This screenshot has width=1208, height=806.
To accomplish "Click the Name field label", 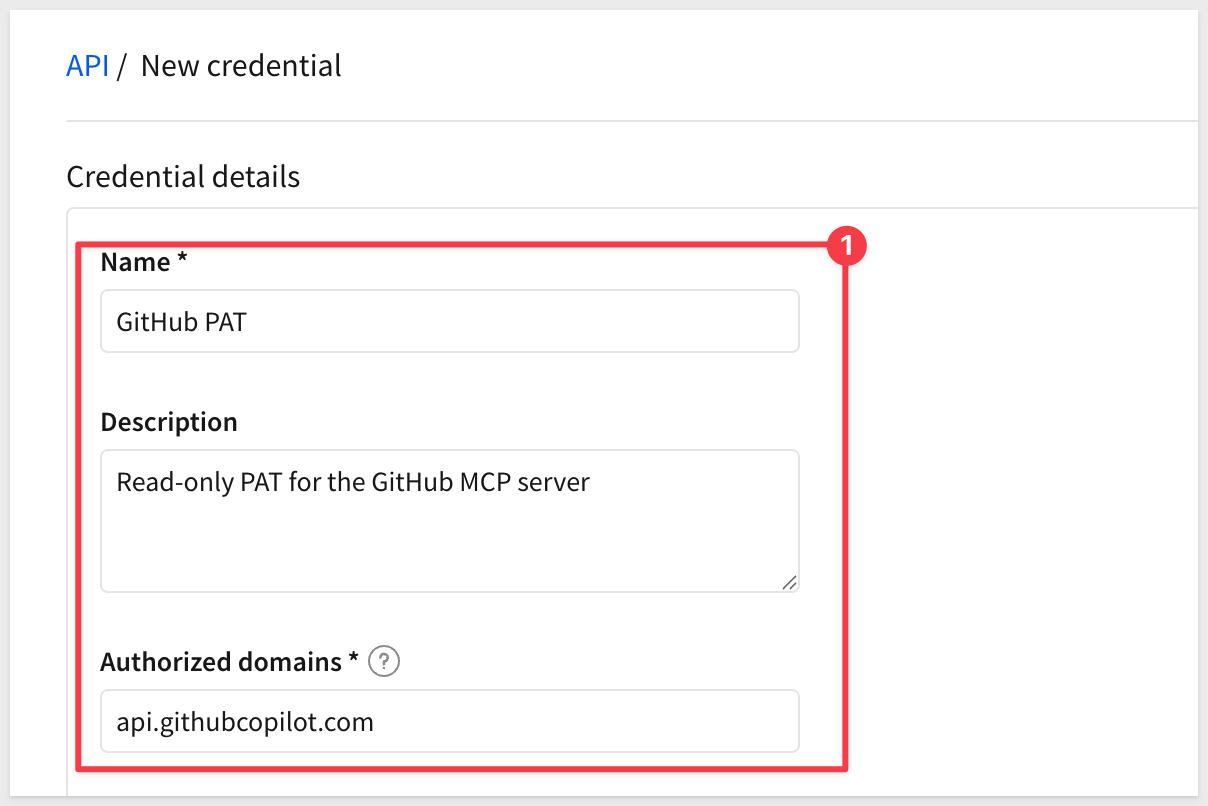I will tap(136, 262).
